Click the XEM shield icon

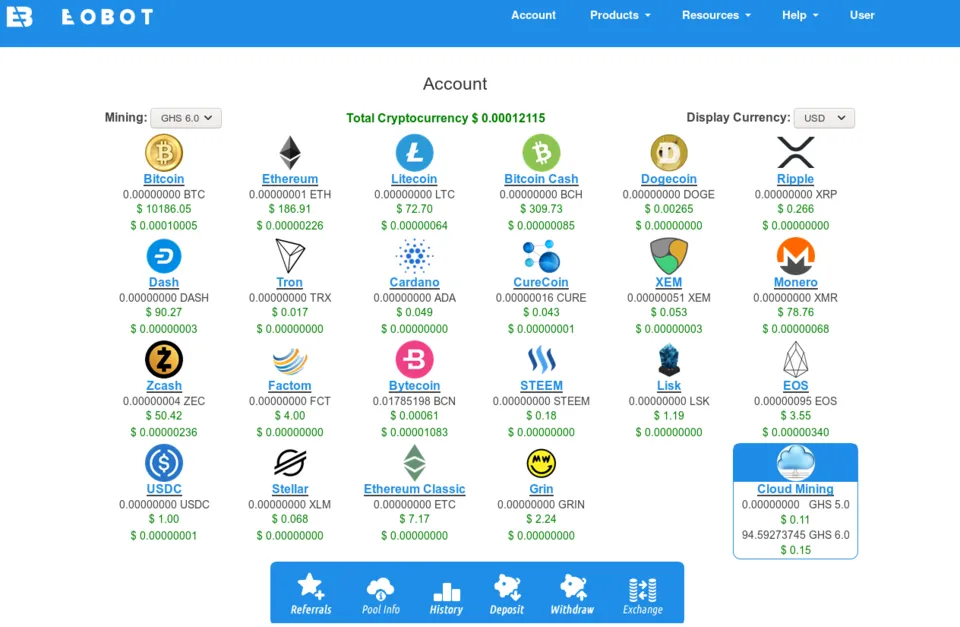point(669,256)
